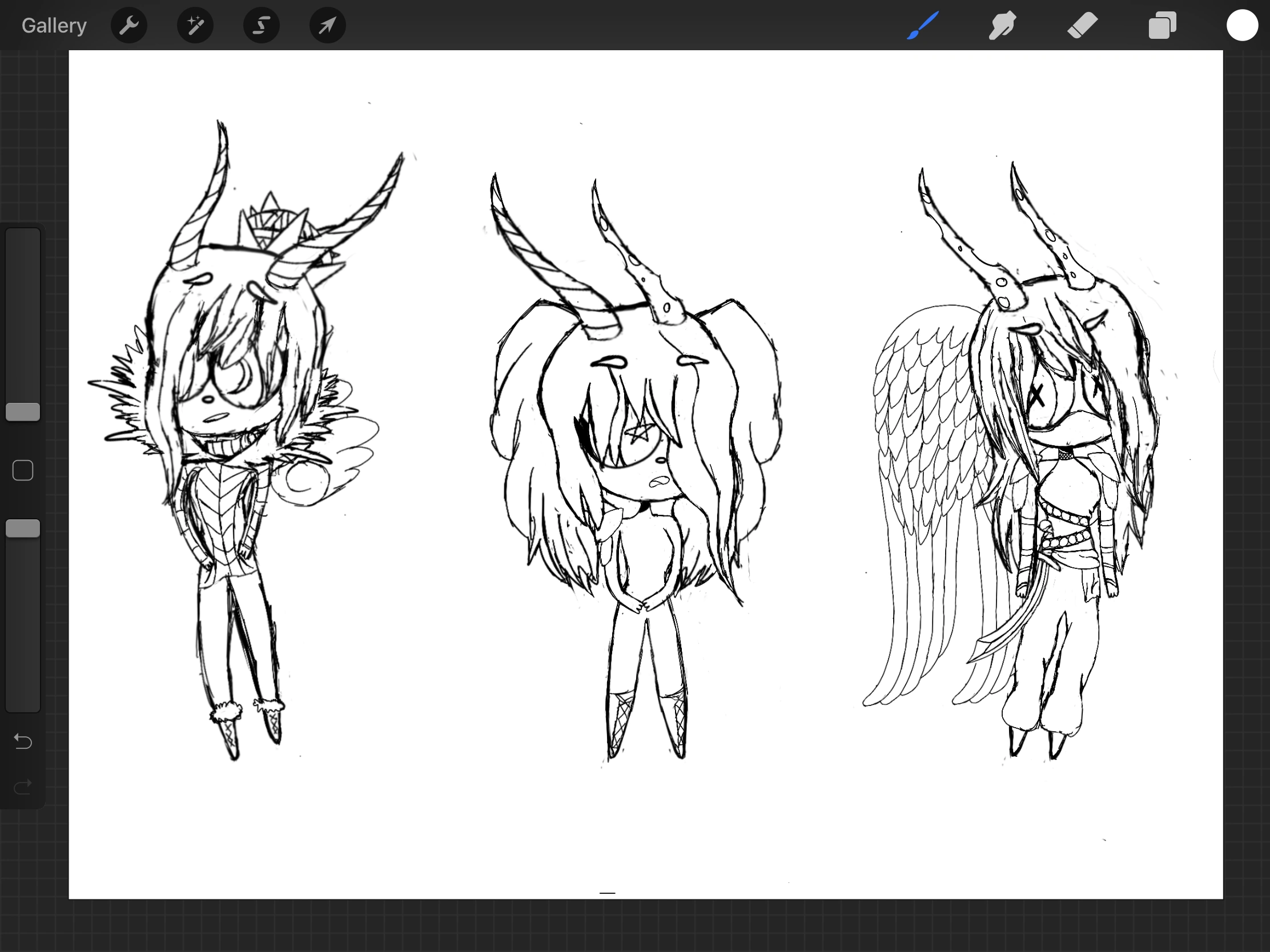Open the white color picker circle
The width and height of the screenshot is (1270, 952).
[x=1242, y=26]
